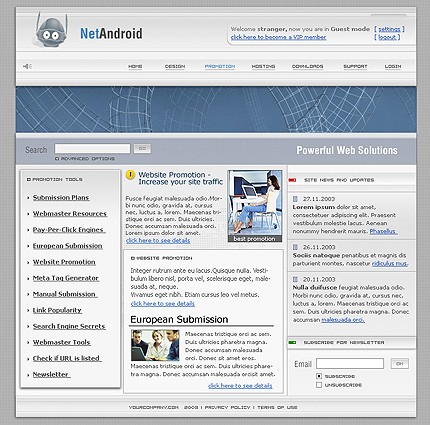Follow the ridiculus mus news link
The image size is (430, 425).
coord(390,263)
